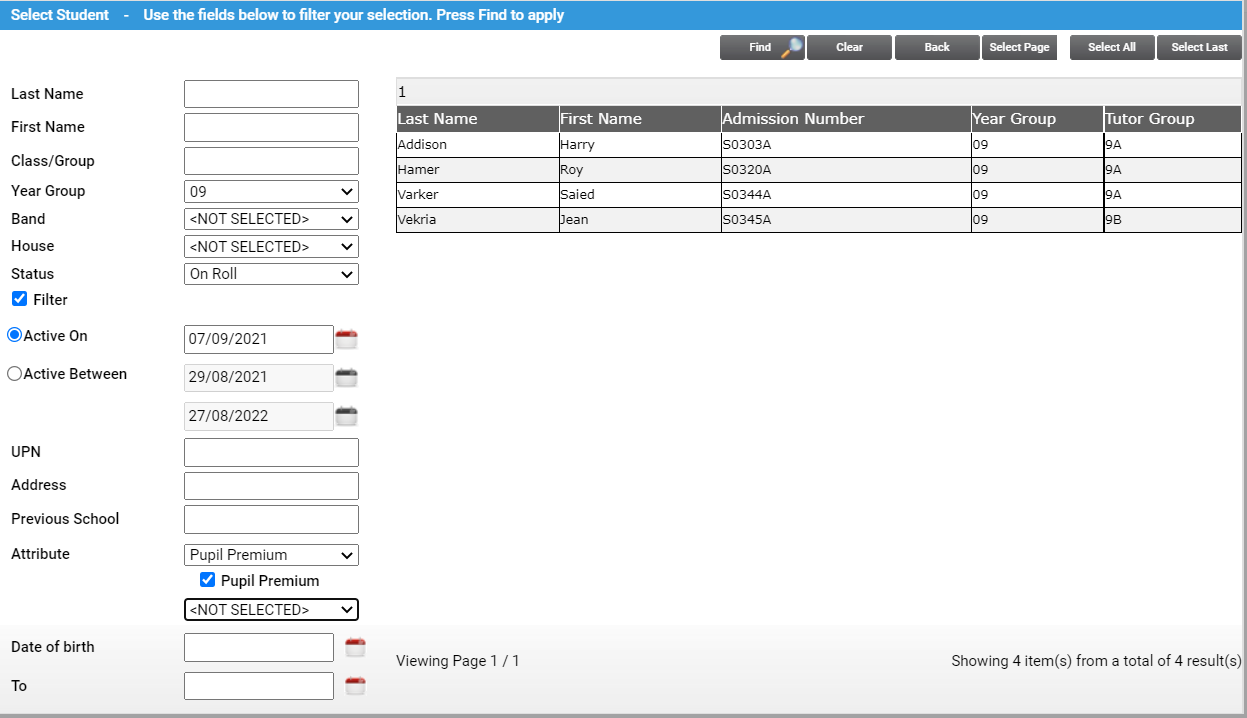Expand the Band dropdown

coord(270,218)
